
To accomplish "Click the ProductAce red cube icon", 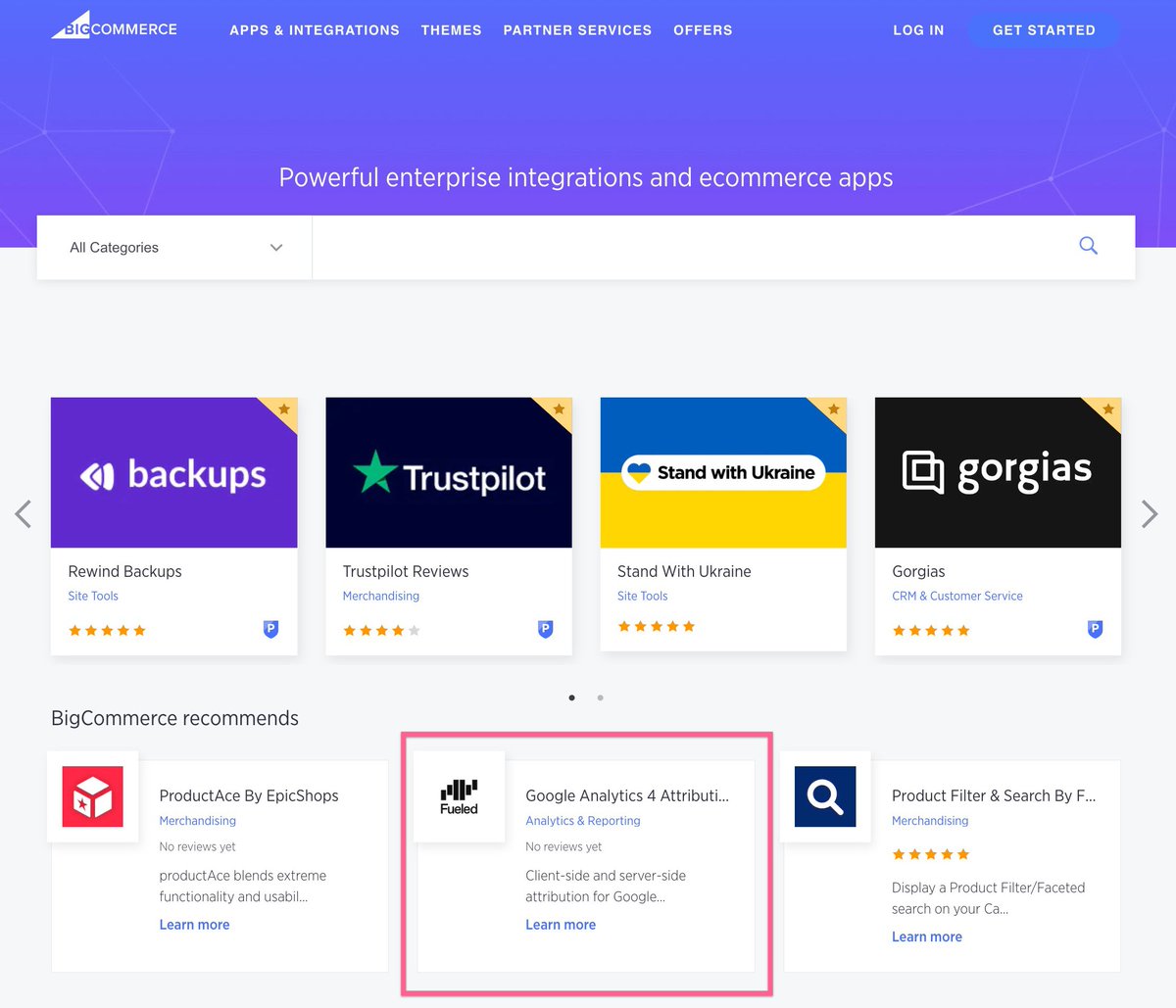I will tap(93, 796).
